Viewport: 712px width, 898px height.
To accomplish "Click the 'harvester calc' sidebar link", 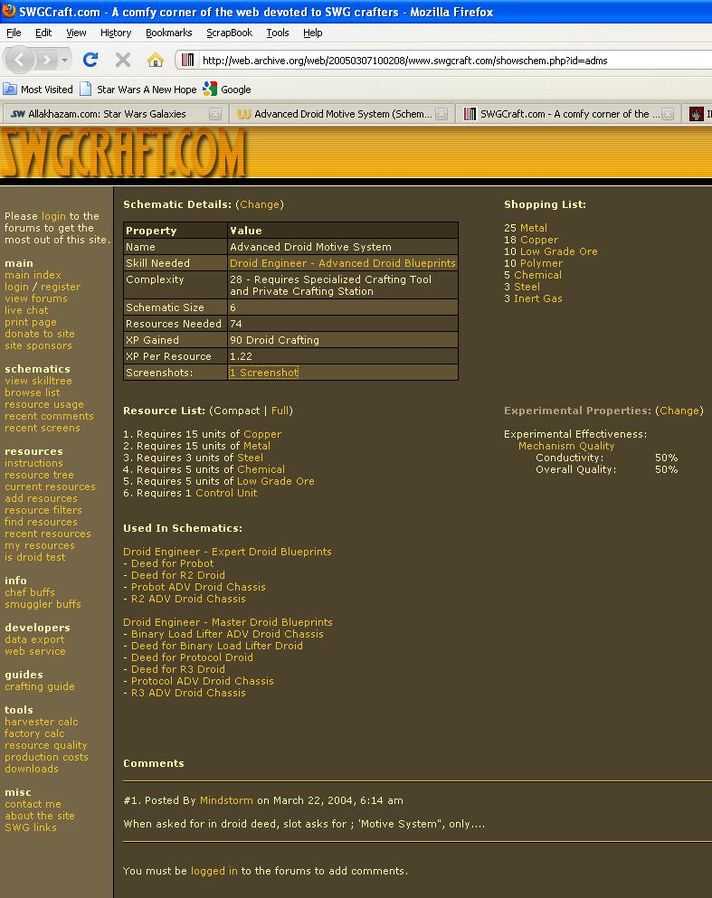I will (41, 722).
